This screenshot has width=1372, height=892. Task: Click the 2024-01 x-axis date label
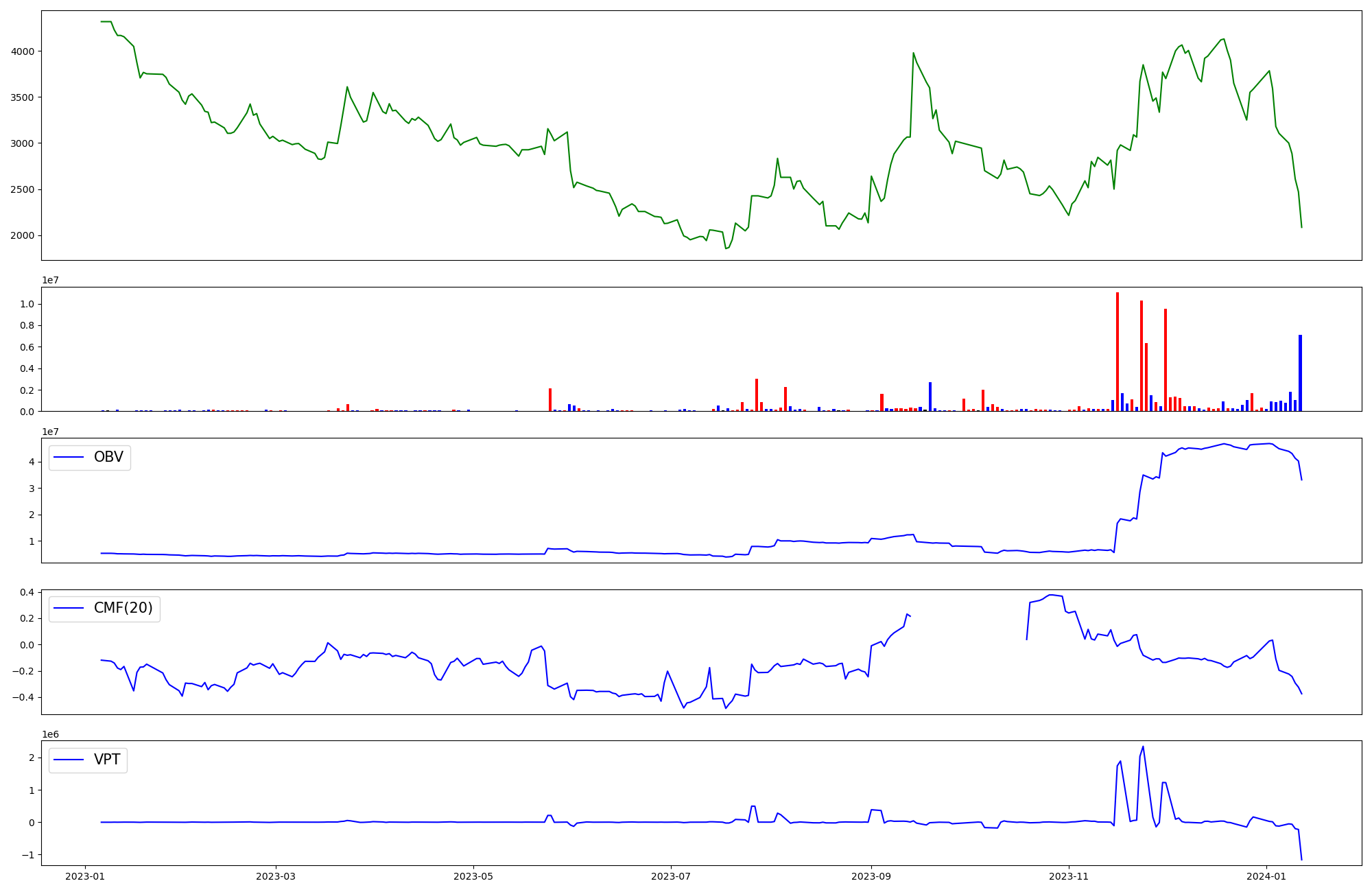(x=1266, y=876)
